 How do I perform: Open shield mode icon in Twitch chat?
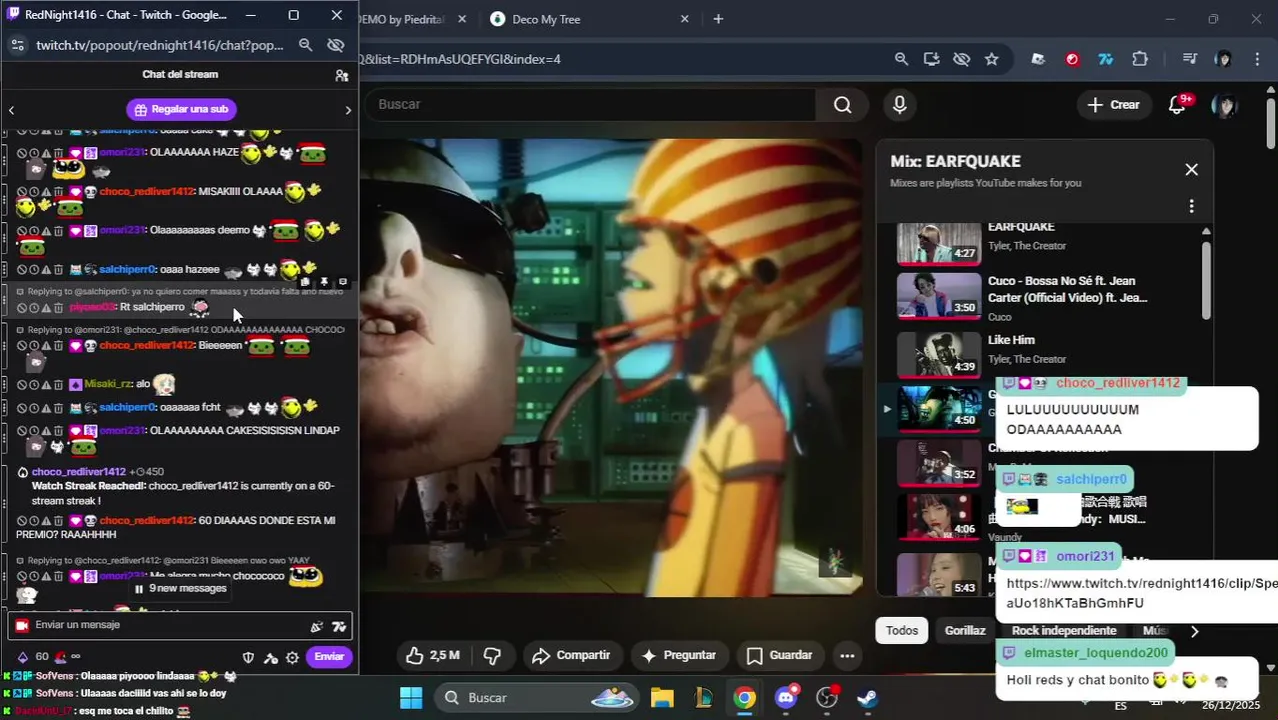click(x=249, y=657)
